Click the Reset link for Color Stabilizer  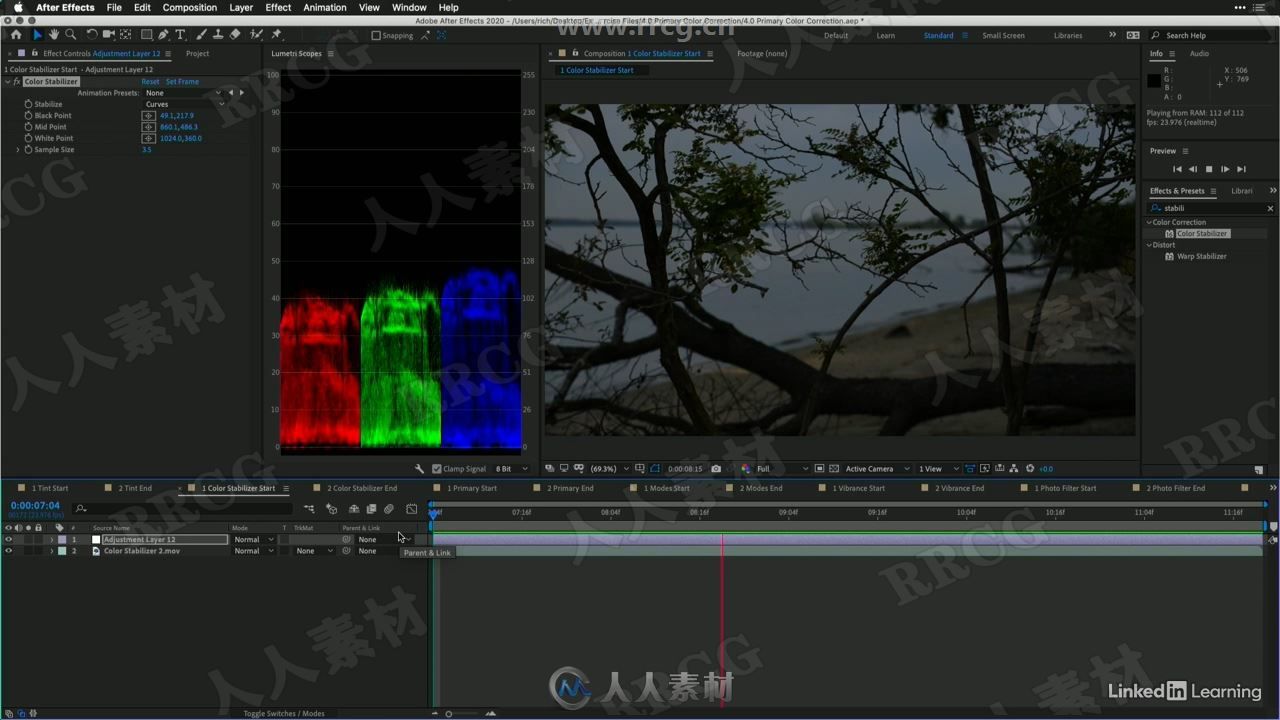[150, 82]
